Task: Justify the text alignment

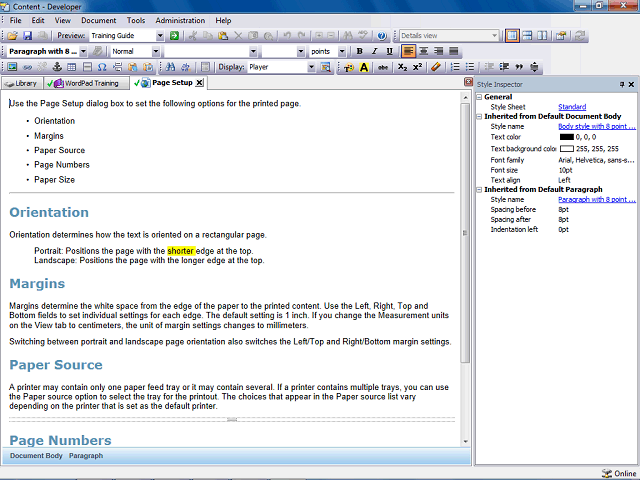Action: click(x=453, y=51)
